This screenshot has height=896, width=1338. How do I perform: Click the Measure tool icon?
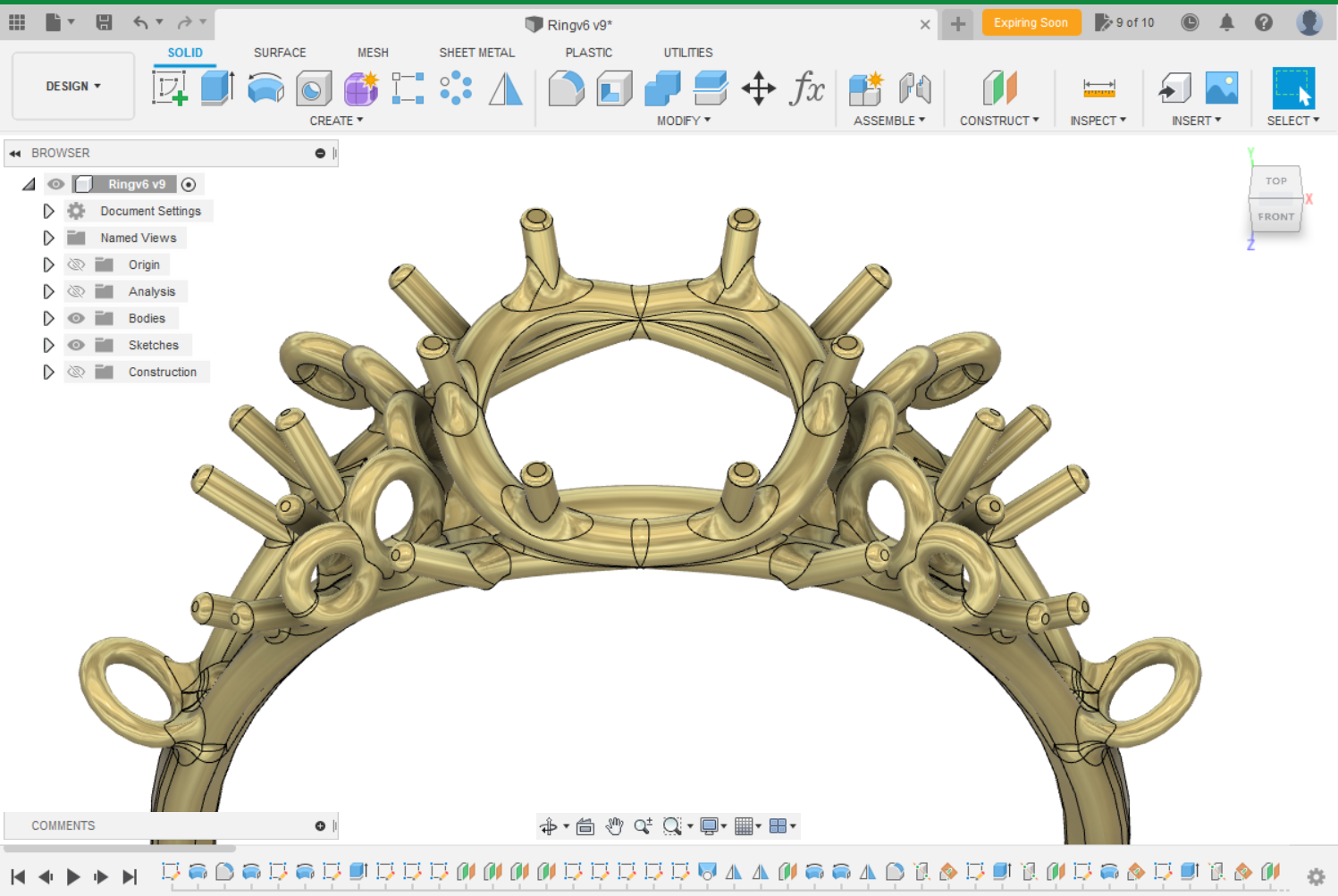[1098, 88]
